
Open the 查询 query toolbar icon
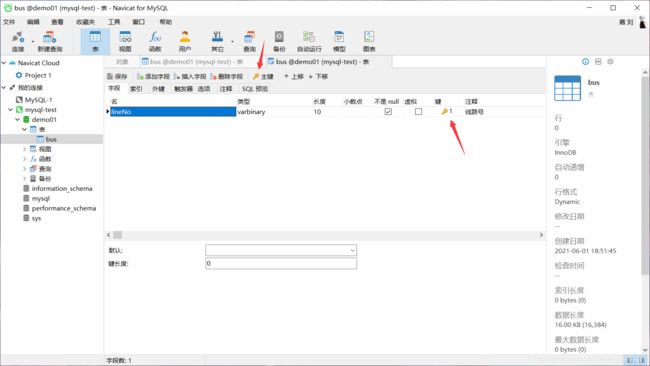(250, 41)
